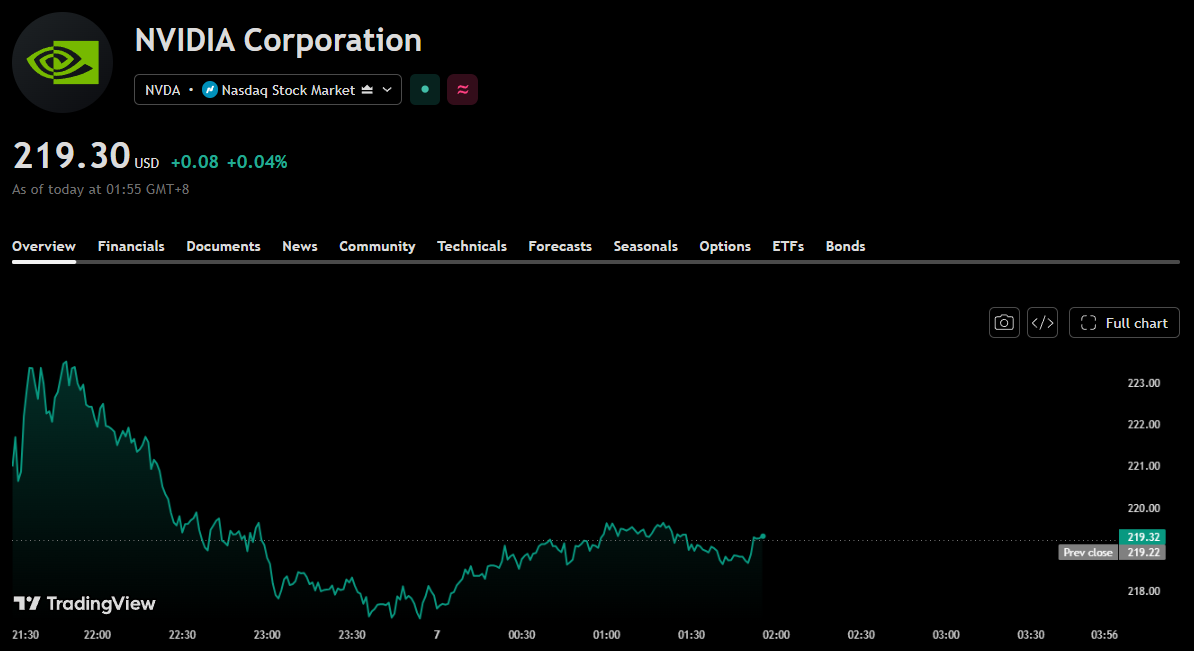Open the Documents tab
The image size is (1194, 651).
223,246
